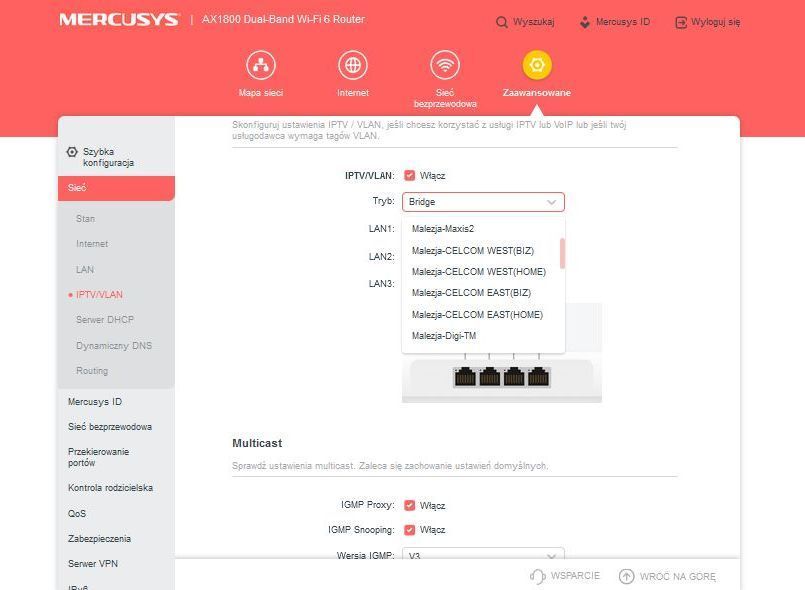Click the Multicast section heading
The width and height of the screenshot is (805, 590).
257,443
